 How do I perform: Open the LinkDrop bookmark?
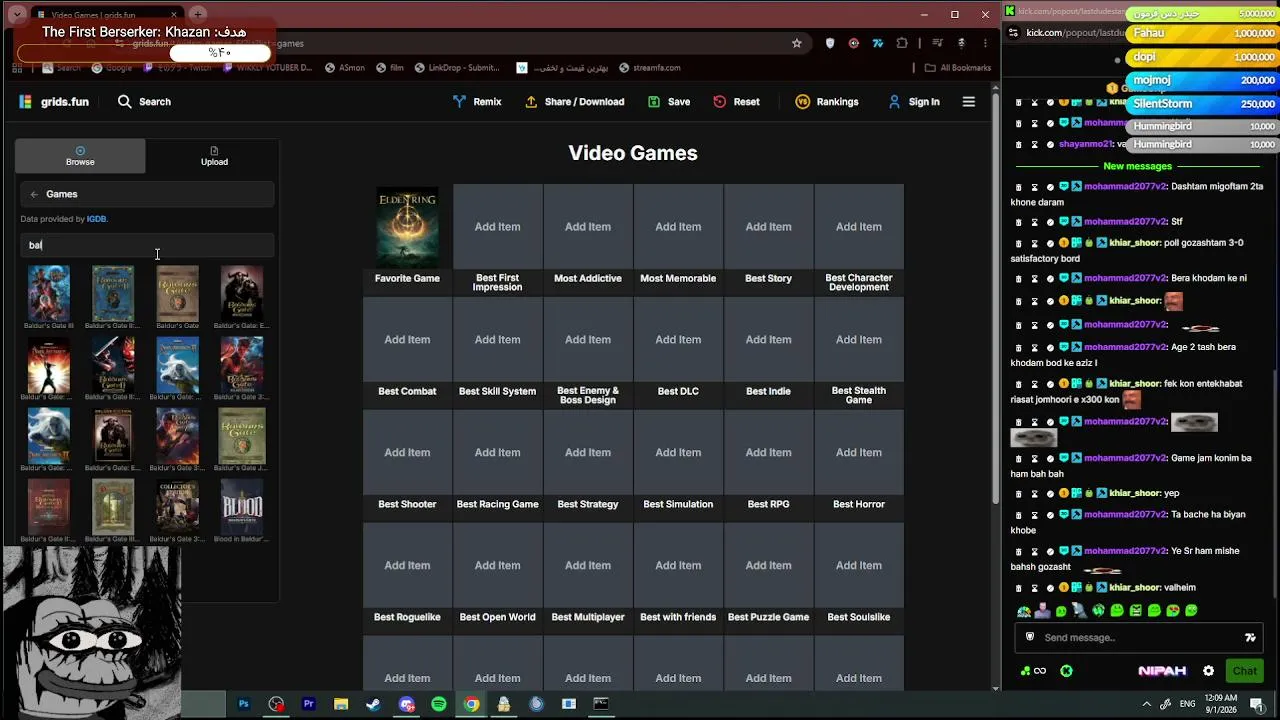pyautogui.click(x=456, y=68)
